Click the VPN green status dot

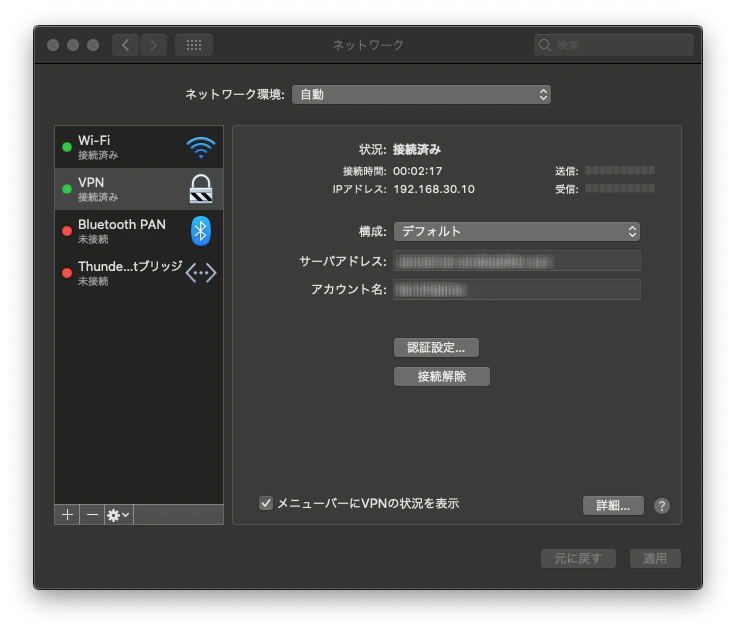[x=67, y=189]
